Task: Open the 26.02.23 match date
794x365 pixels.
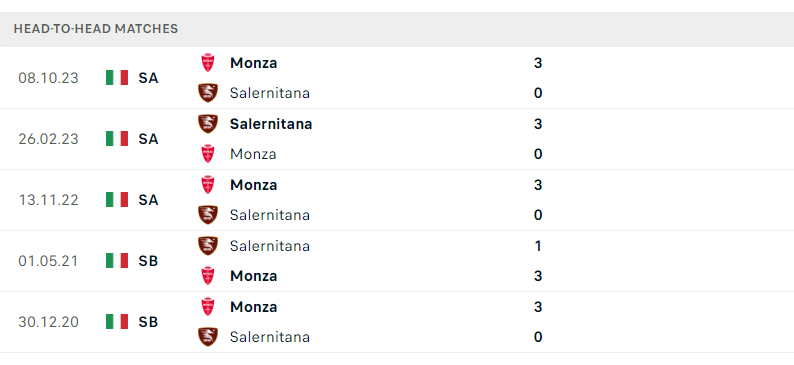Action: pyautogui.click(x=49, y=139)
